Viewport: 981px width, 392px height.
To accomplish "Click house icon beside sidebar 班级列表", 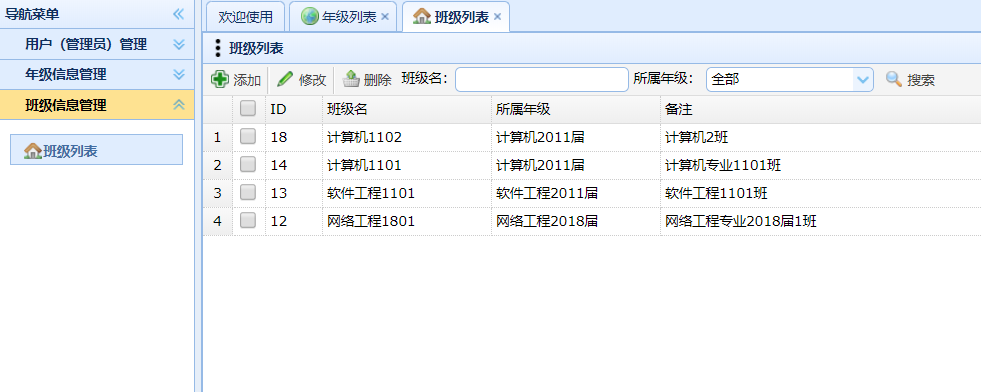I will (33, 151).
